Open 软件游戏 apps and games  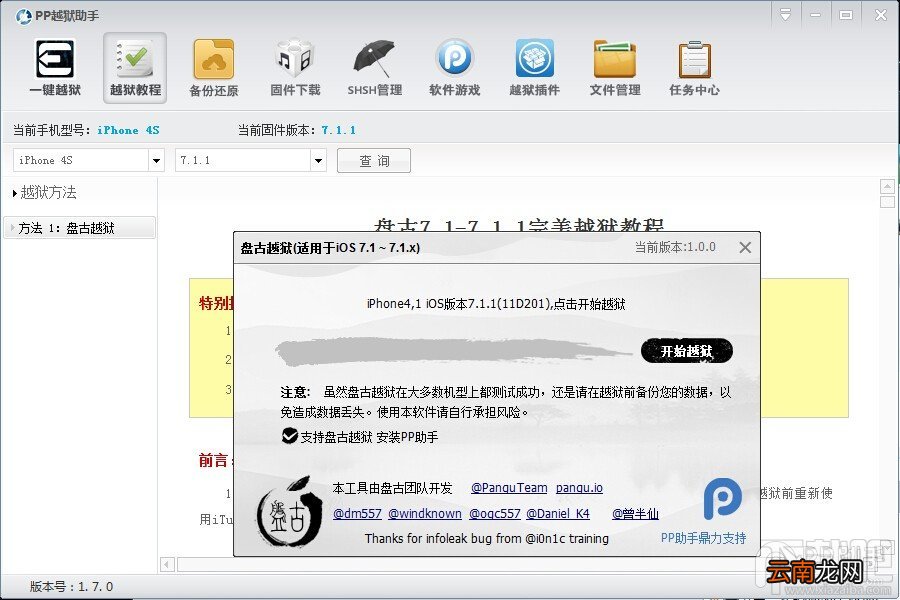pyautogui.click(x=454, y=68)
